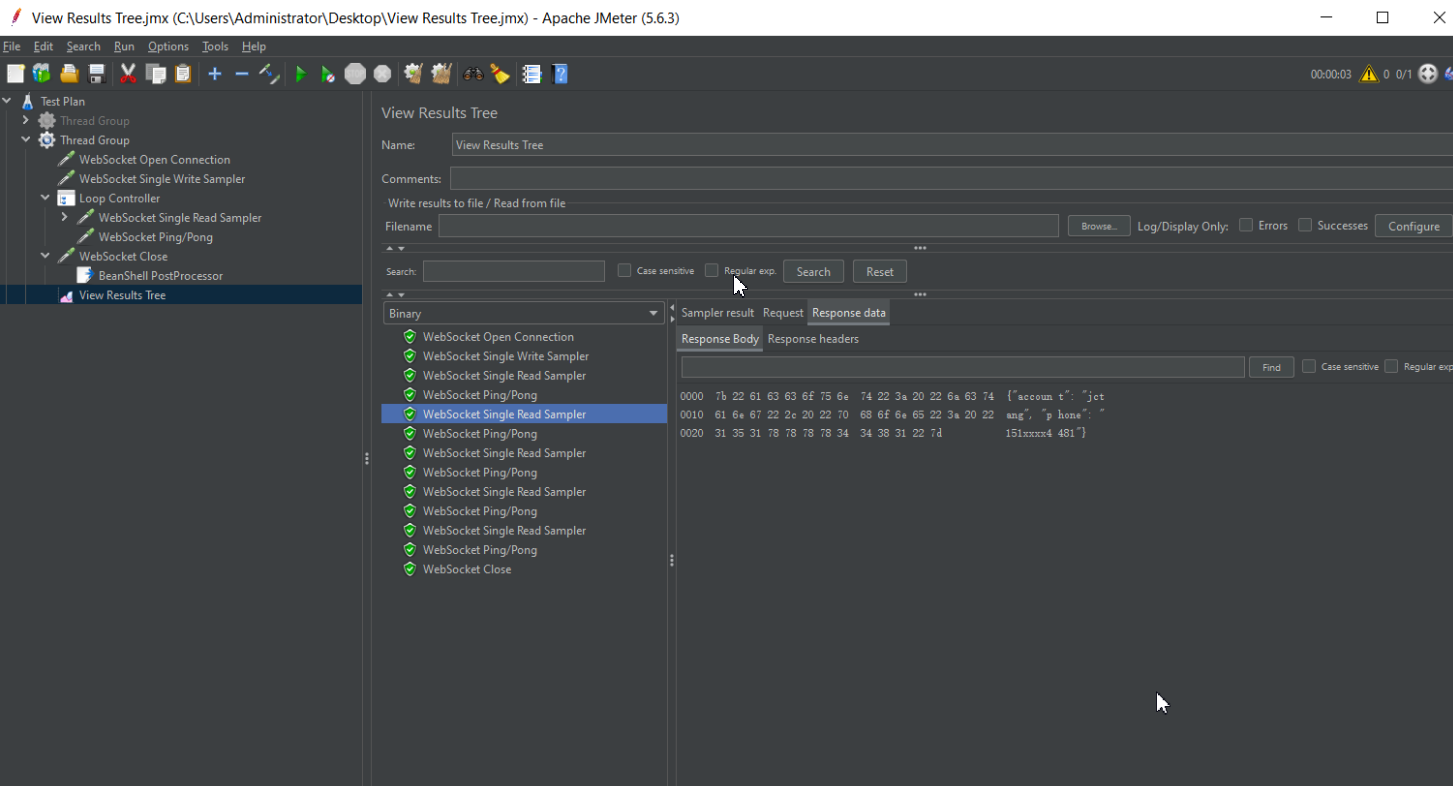Screen dimensions: 1453x786
Task: Click the yellow warning triangle log icon
Action: pyautogui.click(x=1367, y=74)
